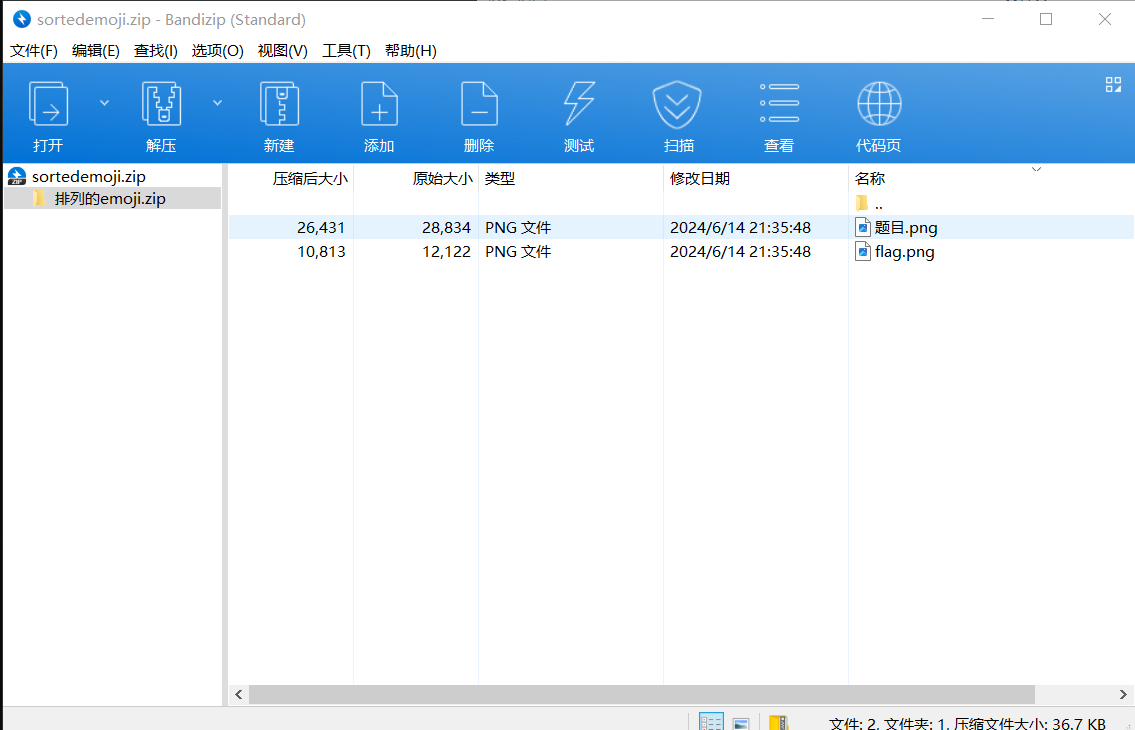This screenshot has width=1135, height=730.
Task: Select the file 题目.png
Action: (x=906, y=227)
